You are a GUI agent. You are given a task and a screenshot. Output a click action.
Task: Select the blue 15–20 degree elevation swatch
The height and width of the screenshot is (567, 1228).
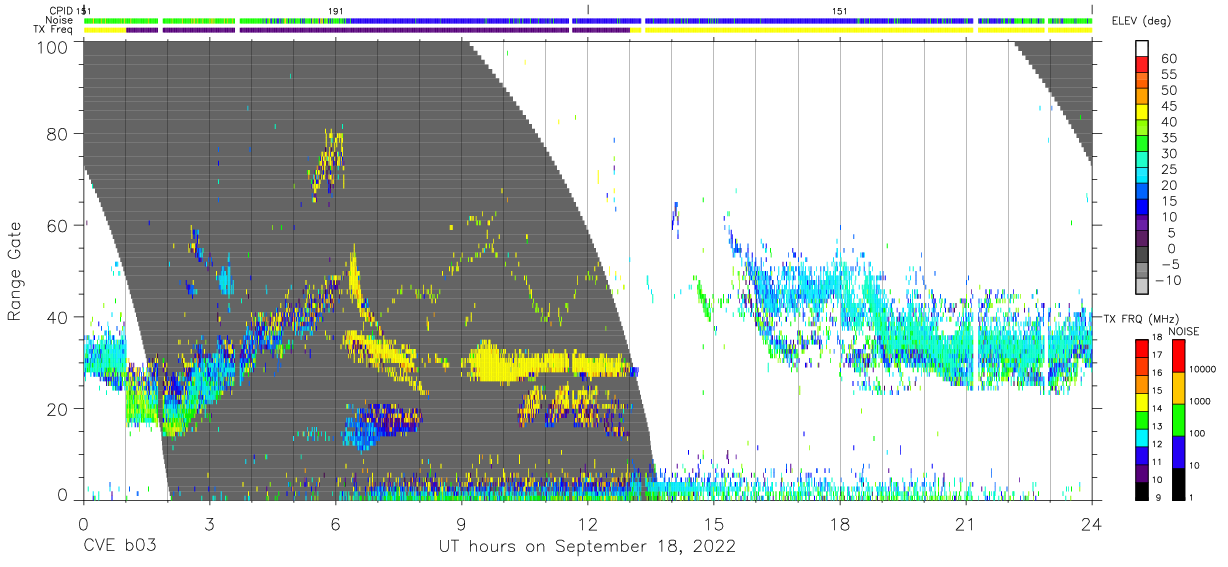coord(1142,193)
